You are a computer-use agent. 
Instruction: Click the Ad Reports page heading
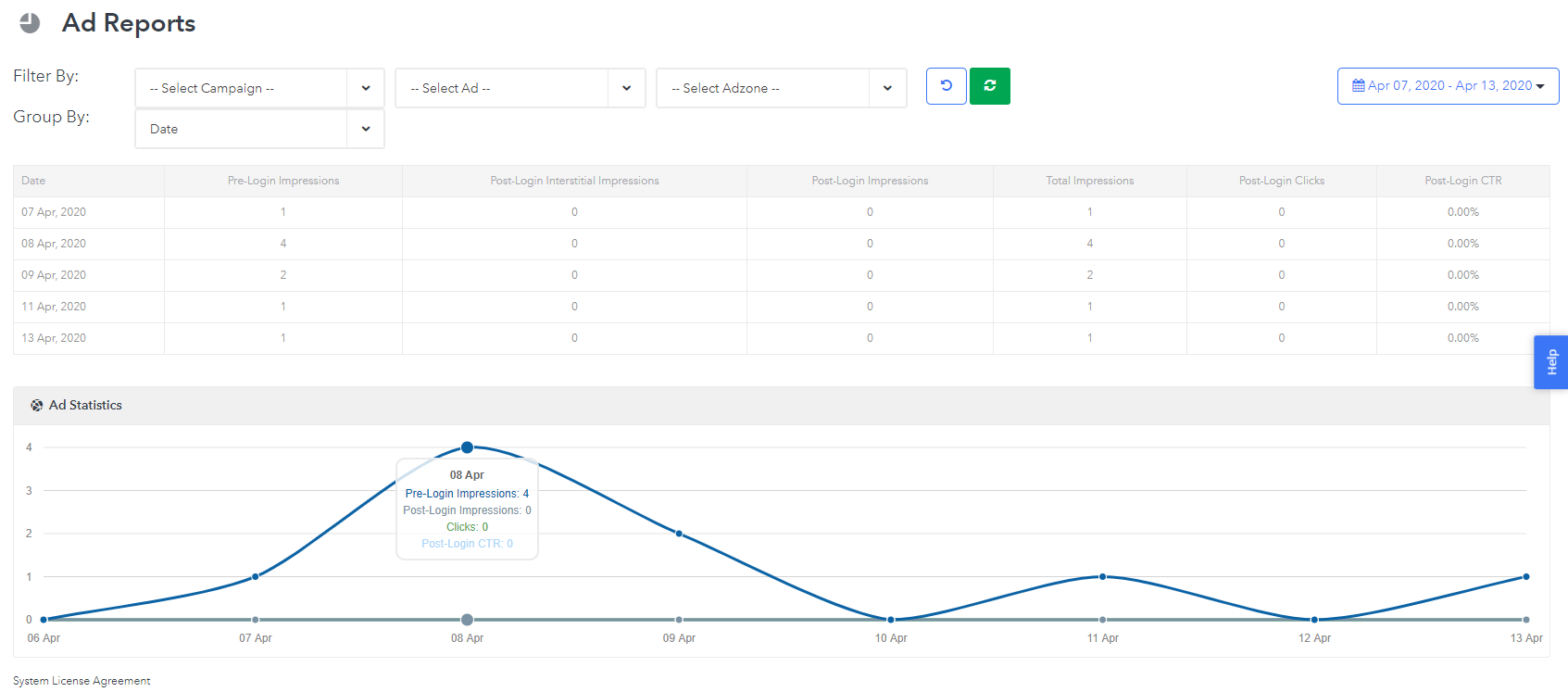pyautogui.click(x=129, y=23)
